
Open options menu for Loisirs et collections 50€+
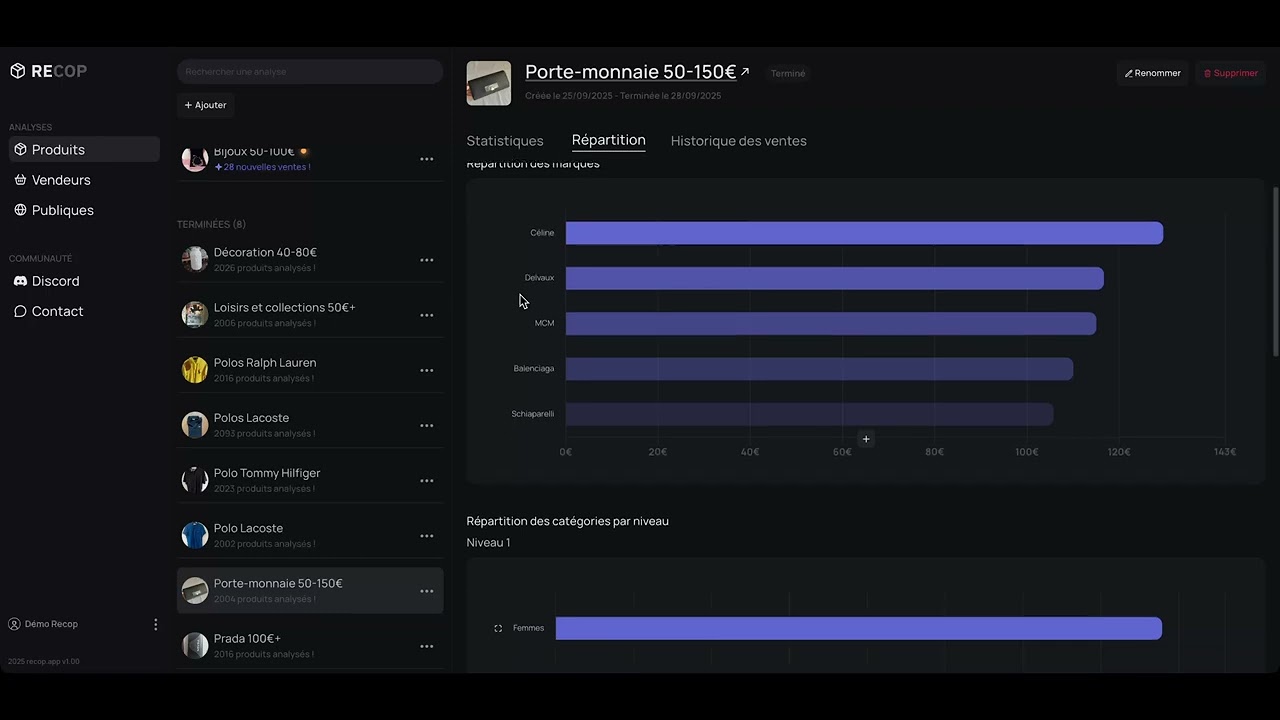427,315
